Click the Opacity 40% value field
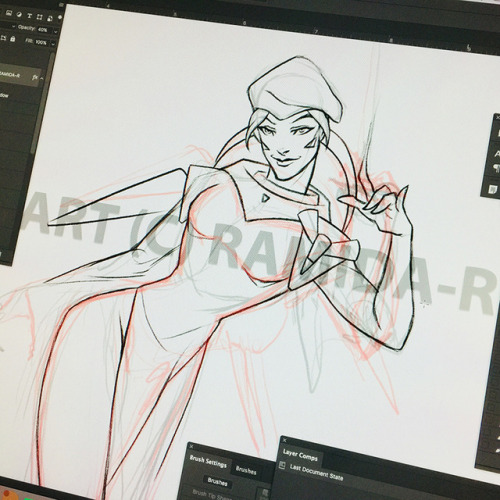 click(43, 30)
